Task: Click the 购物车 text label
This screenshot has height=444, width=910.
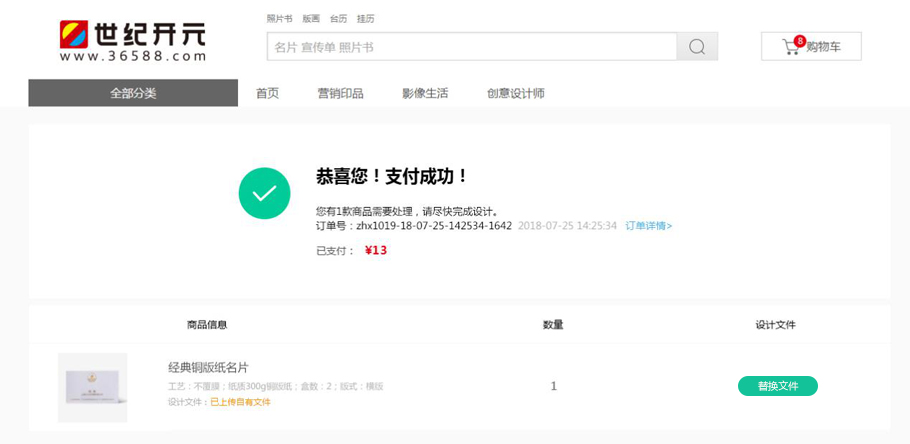Action: (823, 47)
